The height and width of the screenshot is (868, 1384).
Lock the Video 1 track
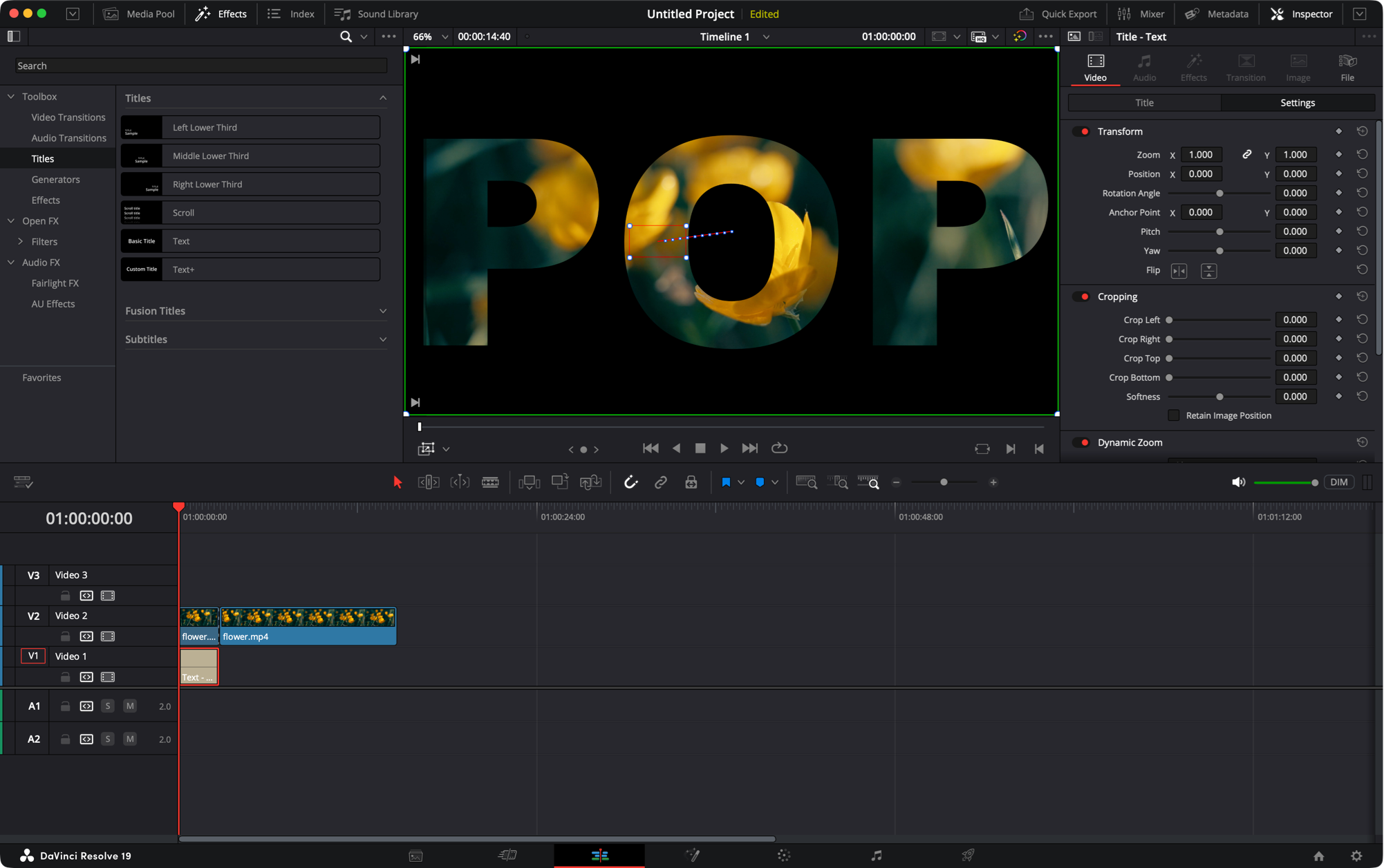pos(65,677)
